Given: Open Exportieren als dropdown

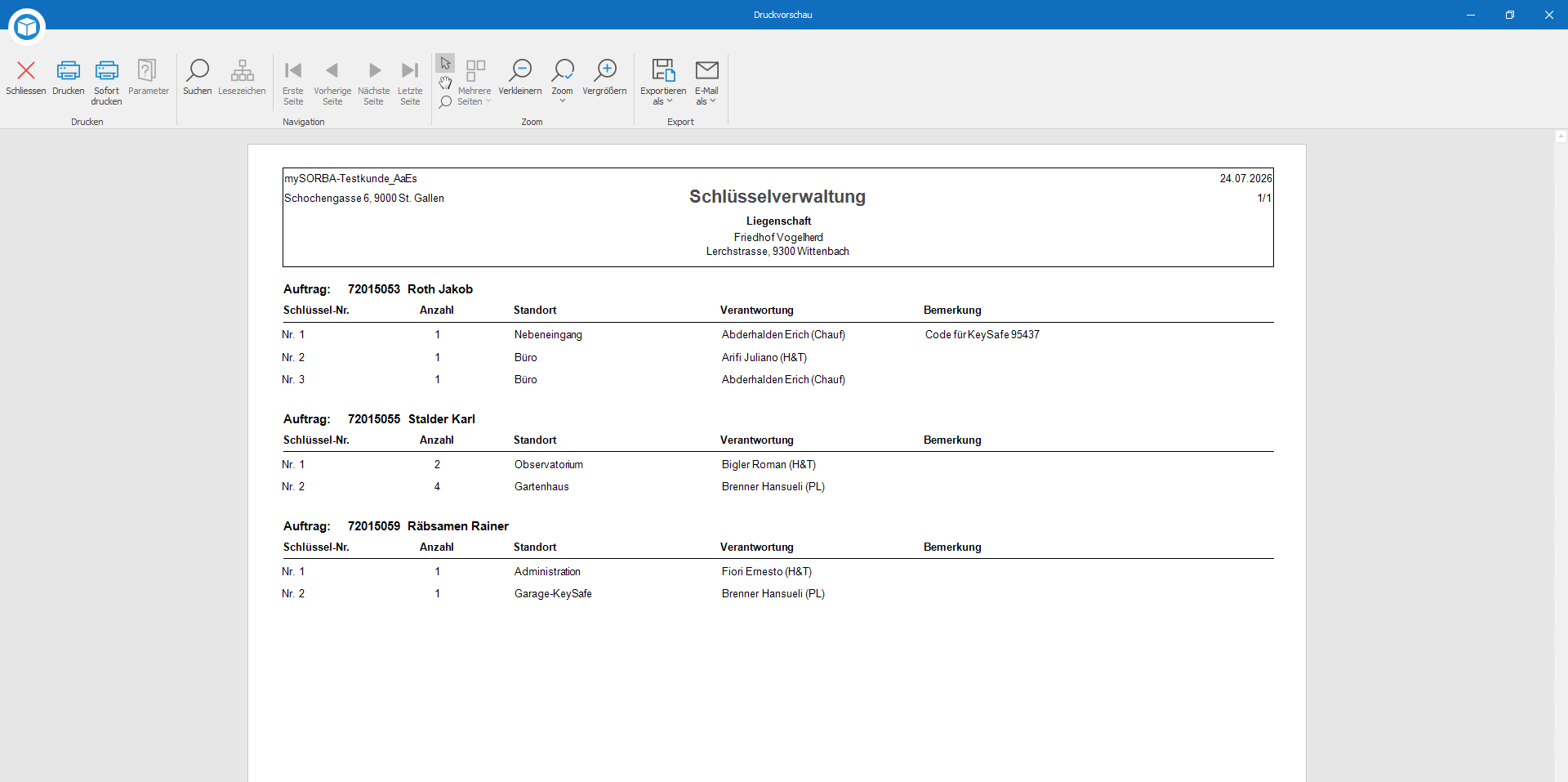Looking at the screenshot, I should click(x=663, y=82).
